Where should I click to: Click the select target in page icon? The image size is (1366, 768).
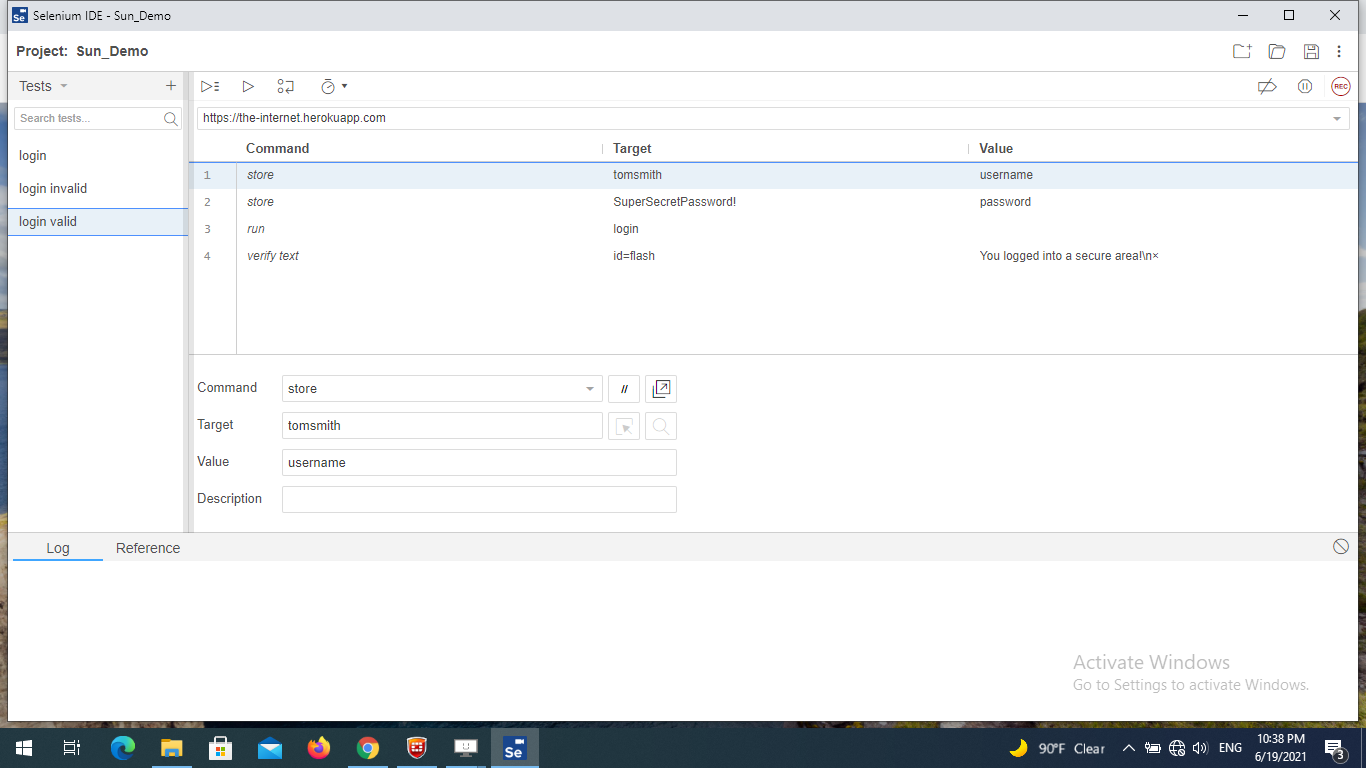click(624, 426)
